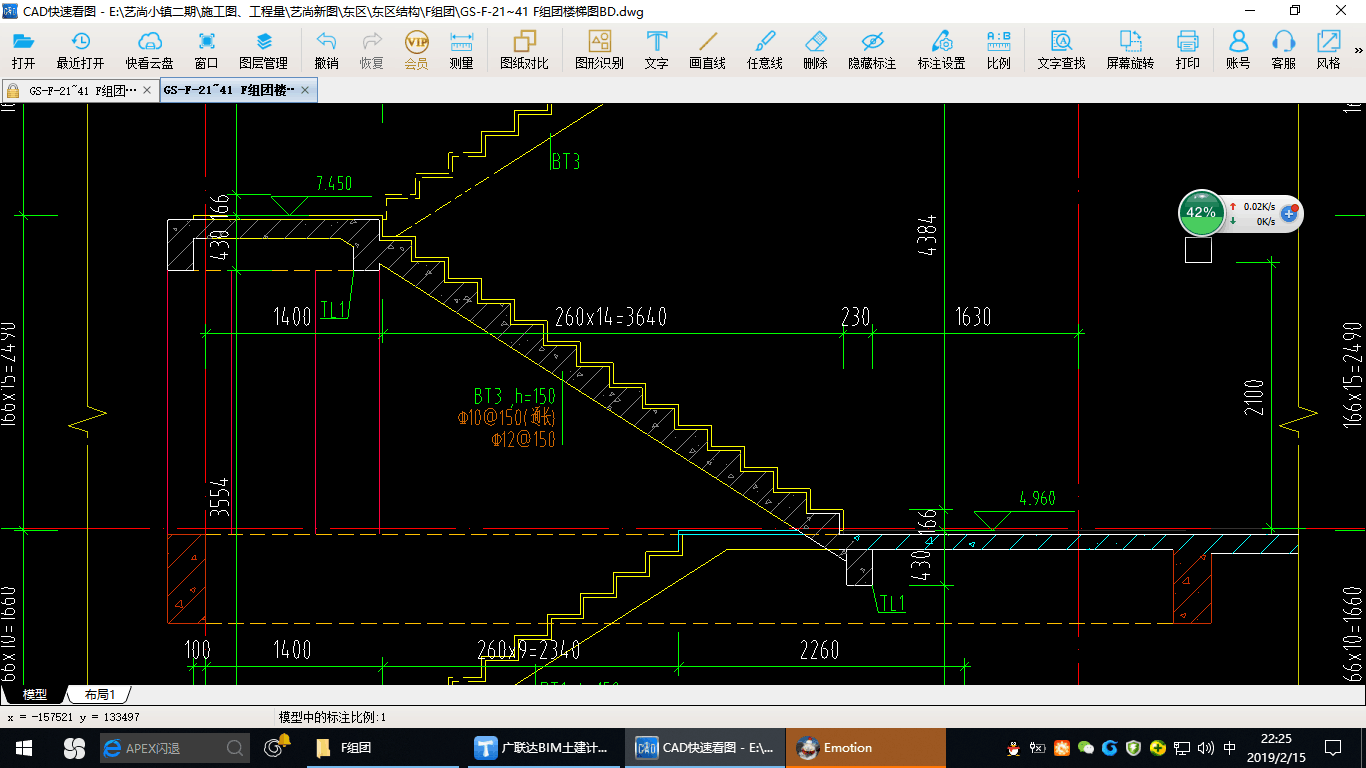The image size is (1366, 768).
Task: Select the 测量 measuring tool
Action: click(461, 50)
